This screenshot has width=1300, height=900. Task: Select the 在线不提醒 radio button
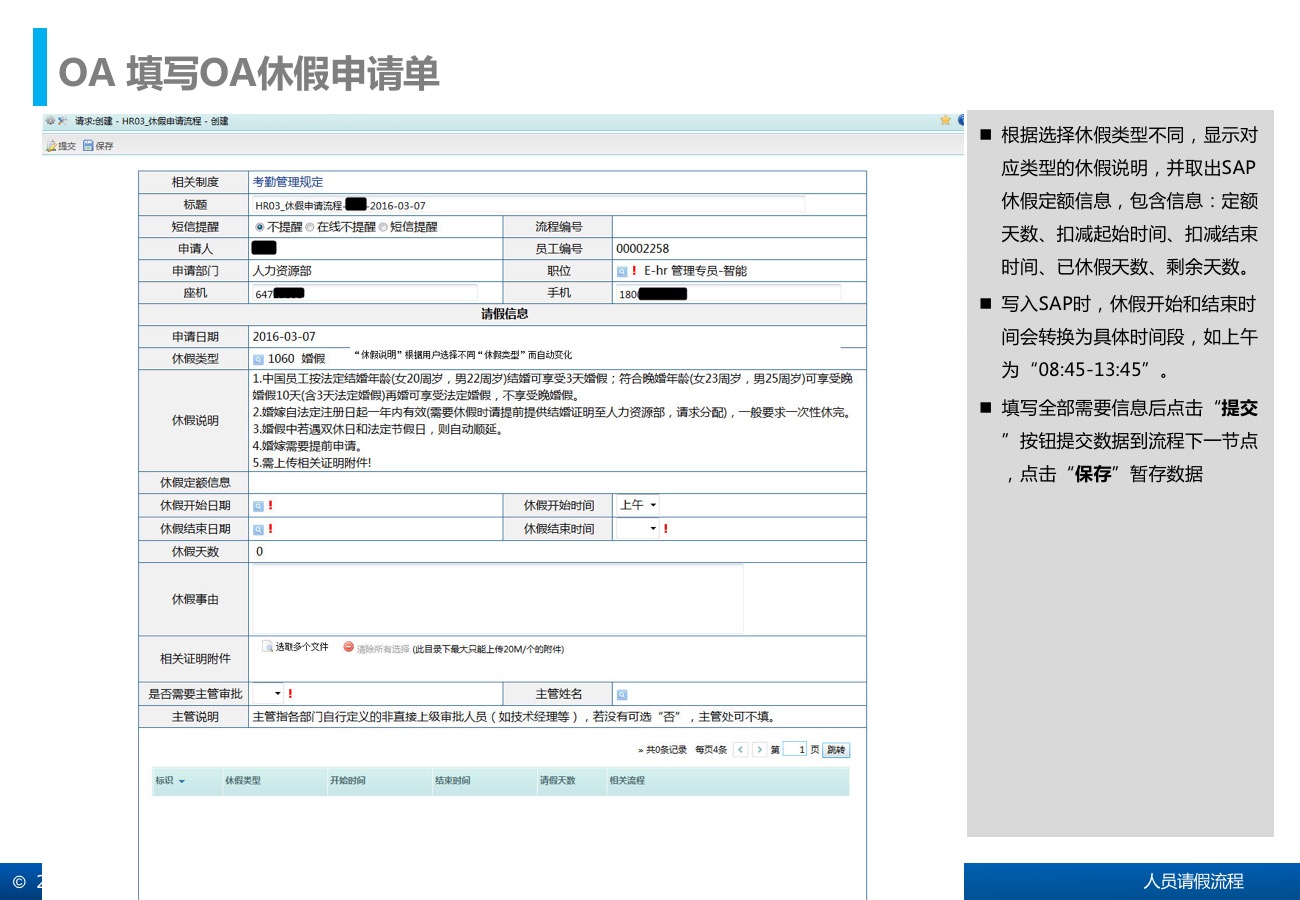[310, 227]
